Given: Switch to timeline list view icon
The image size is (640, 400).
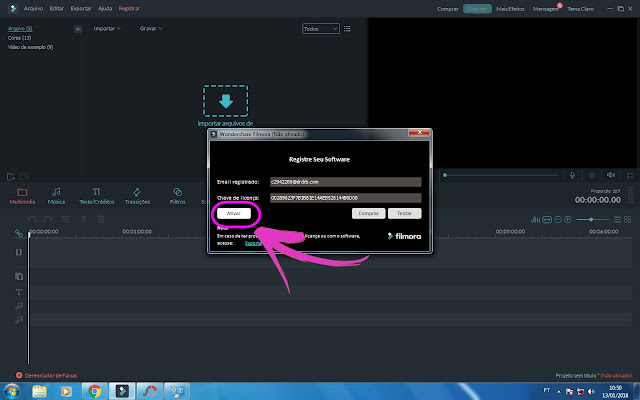Looking at the screenshot, I should (x=618, y=220).
